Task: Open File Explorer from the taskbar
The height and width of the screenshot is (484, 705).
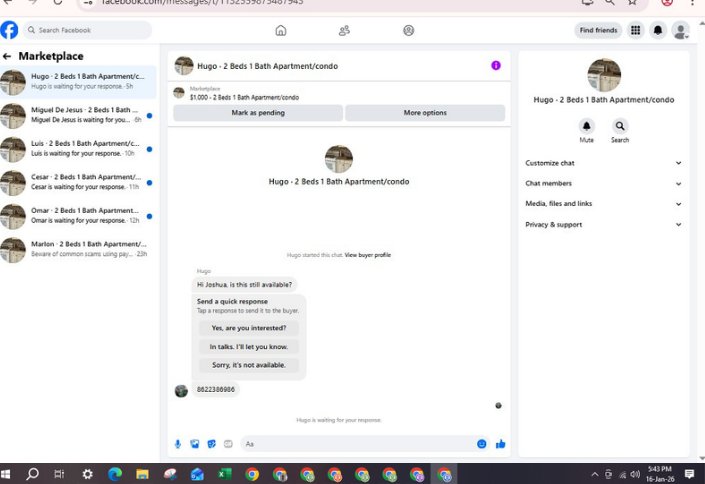Action: 143,474
